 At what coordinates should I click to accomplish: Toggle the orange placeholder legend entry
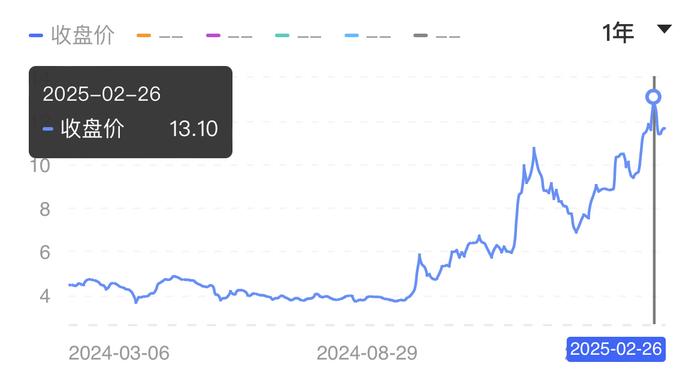point(160,36)
